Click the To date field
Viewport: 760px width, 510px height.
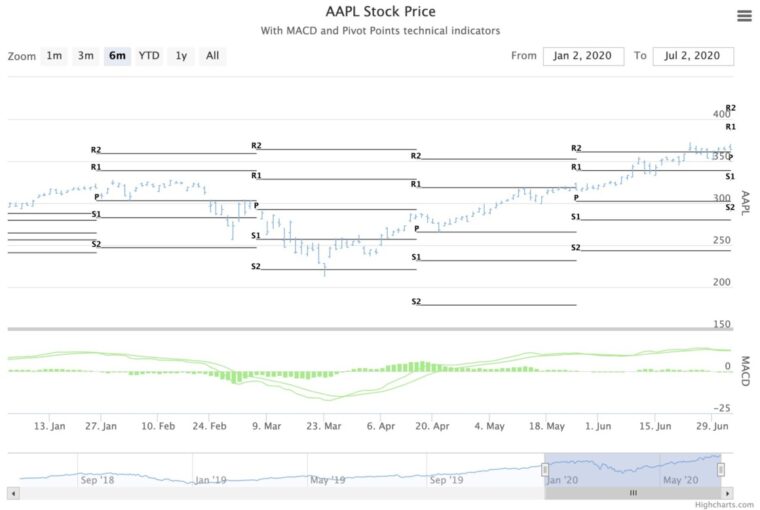point(693,56)
